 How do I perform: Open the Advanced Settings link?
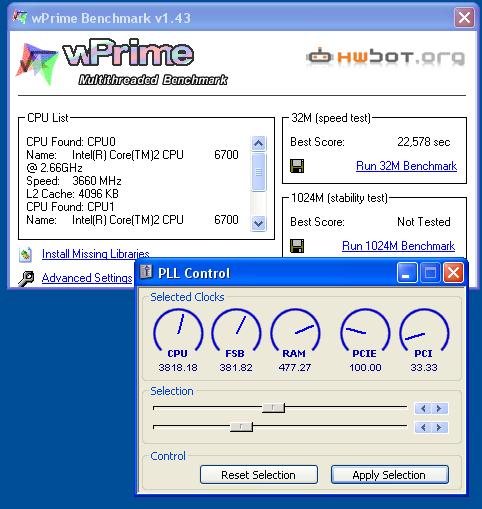(87, 278)
